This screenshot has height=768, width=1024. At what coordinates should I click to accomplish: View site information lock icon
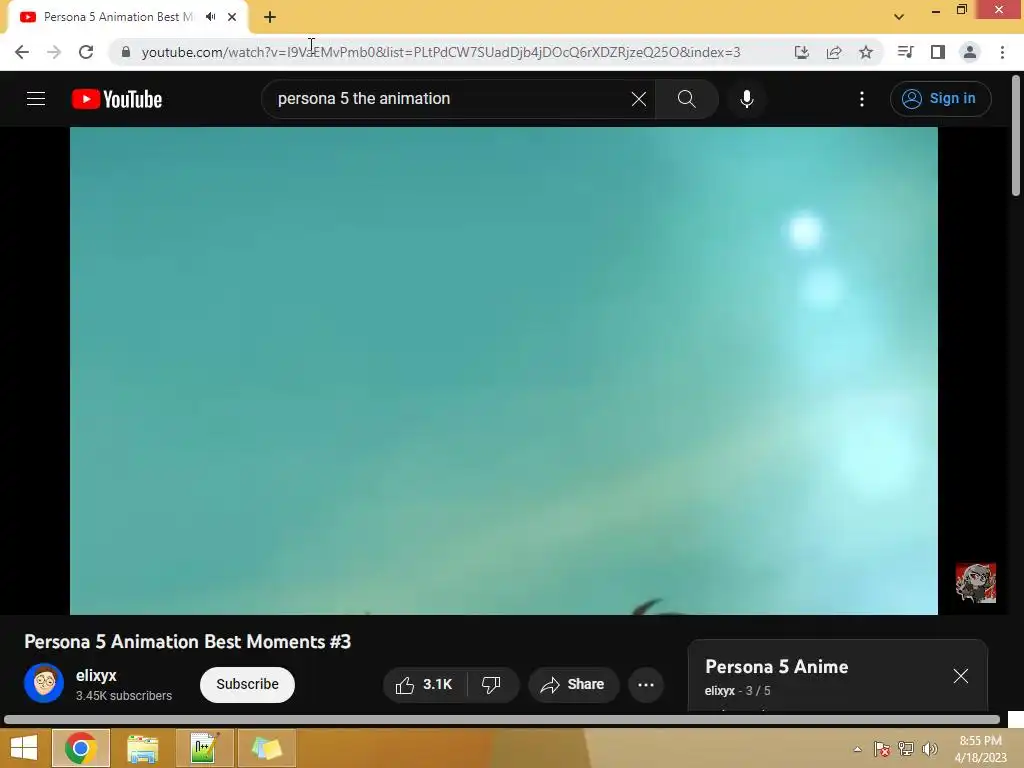(125, 52)
